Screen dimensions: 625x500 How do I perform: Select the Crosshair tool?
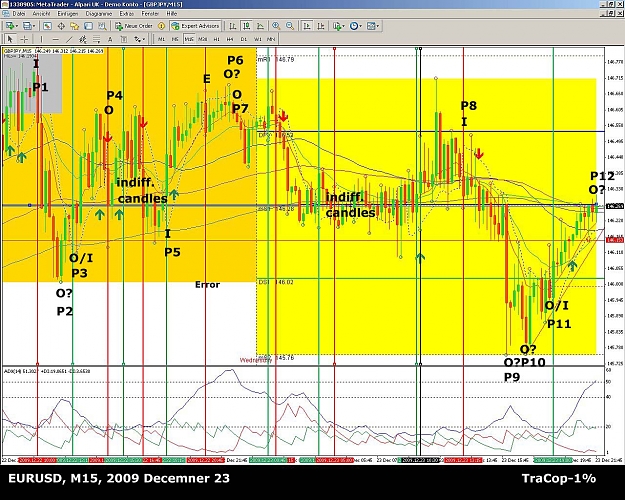24,39
